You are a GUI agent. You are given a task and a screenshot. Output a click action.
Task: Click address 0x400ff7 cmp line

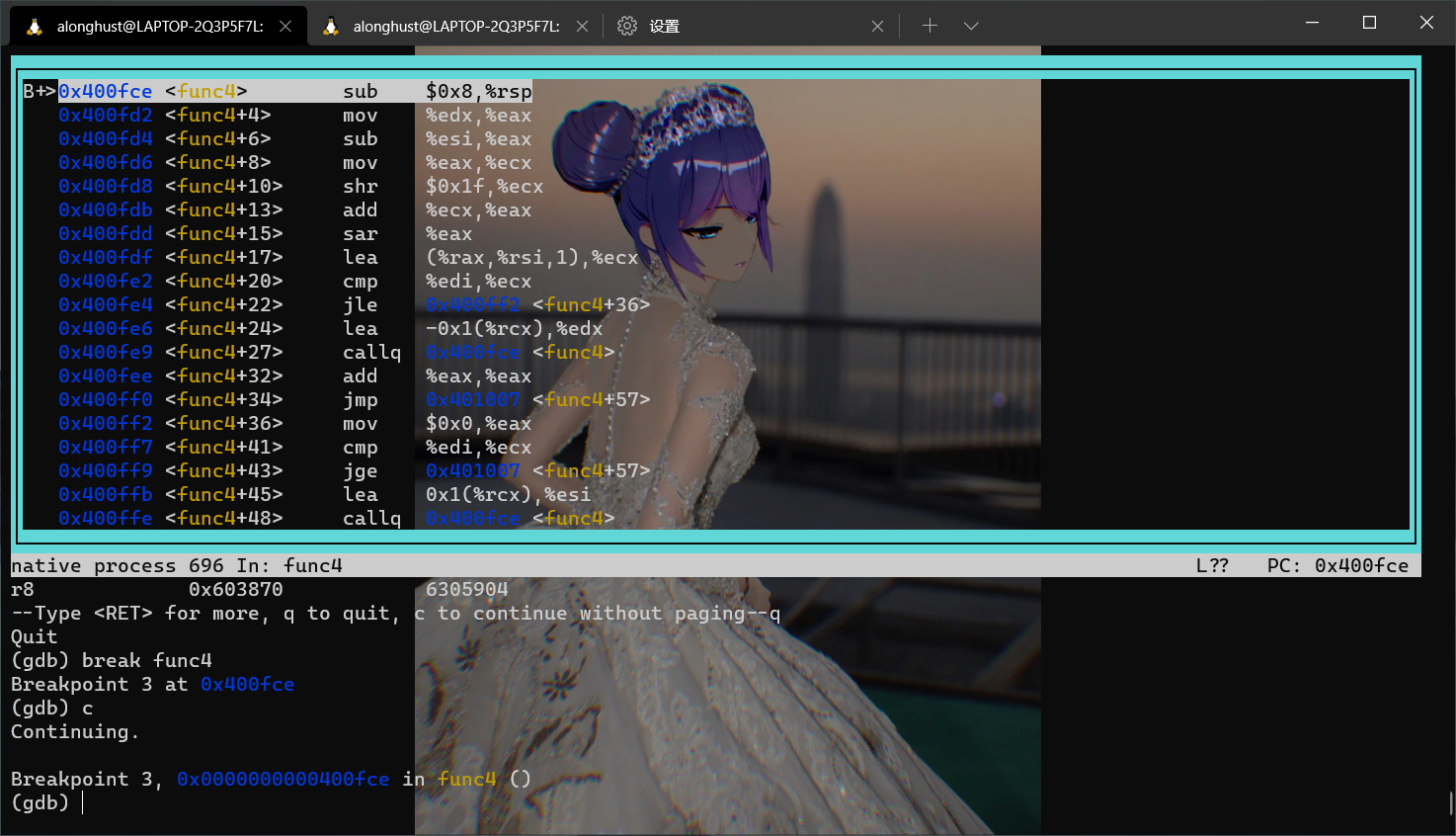[106, 447]
